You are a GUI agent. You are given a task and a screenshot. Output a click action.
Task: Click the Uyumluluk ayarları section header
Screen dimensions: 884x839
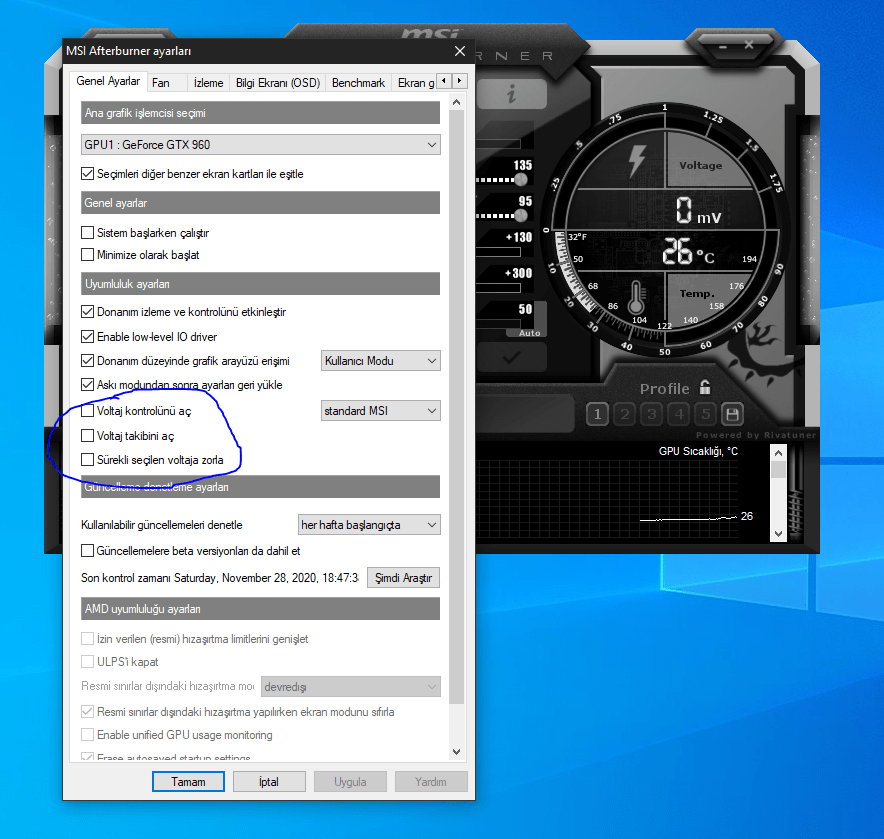tap(260, 284)
